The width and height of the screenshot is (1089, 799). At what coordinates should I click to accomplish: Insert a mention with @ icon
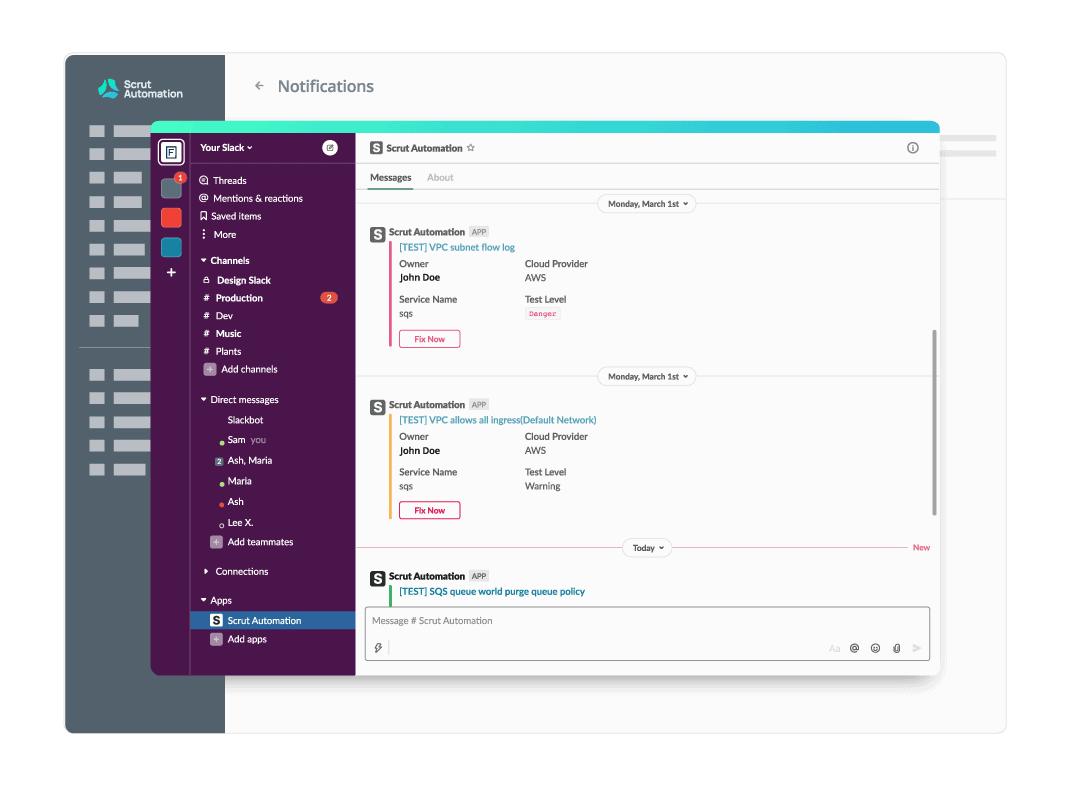(x=854, y=648)
